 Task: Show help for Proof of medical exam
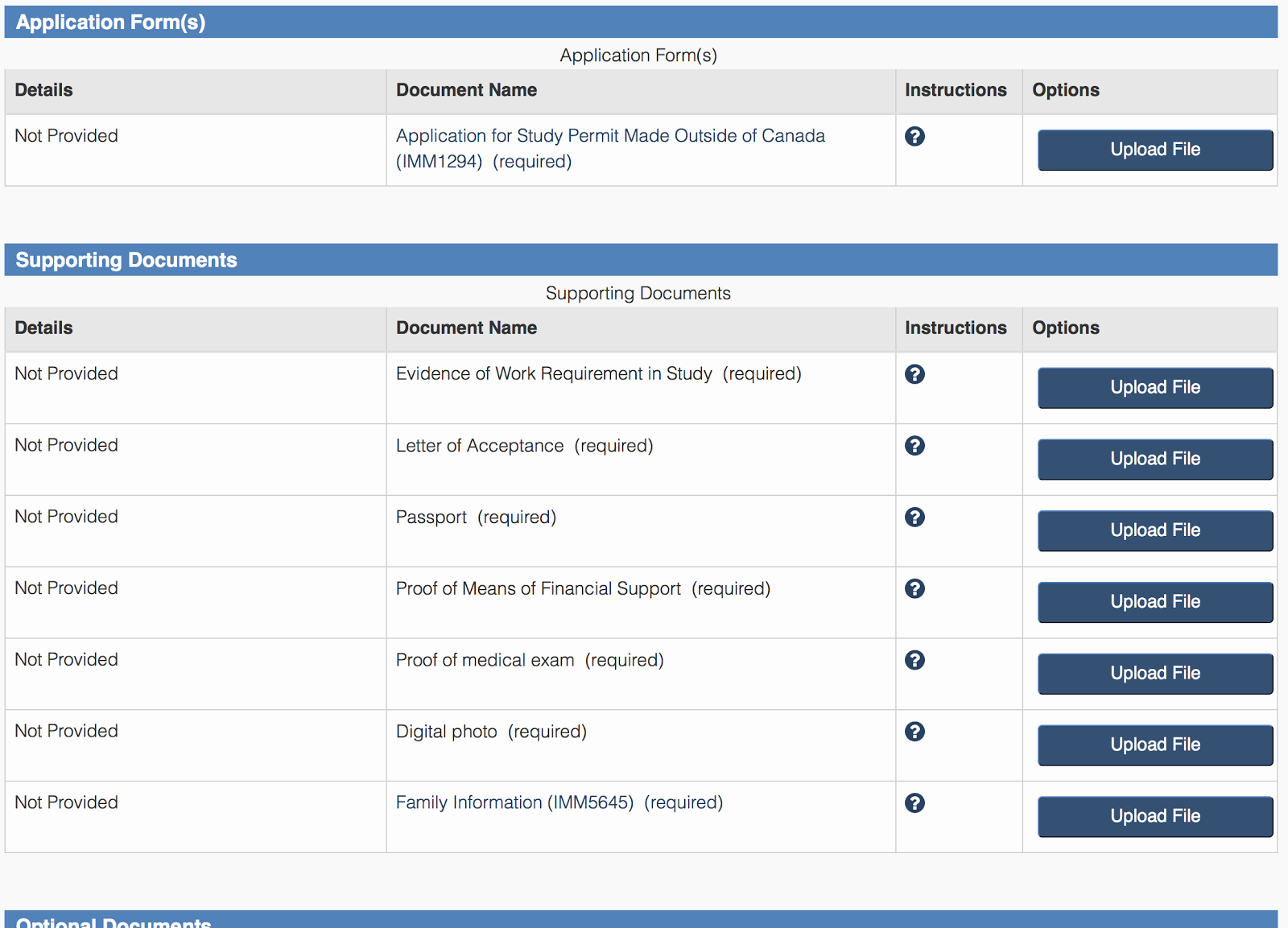tap(914, 660)
